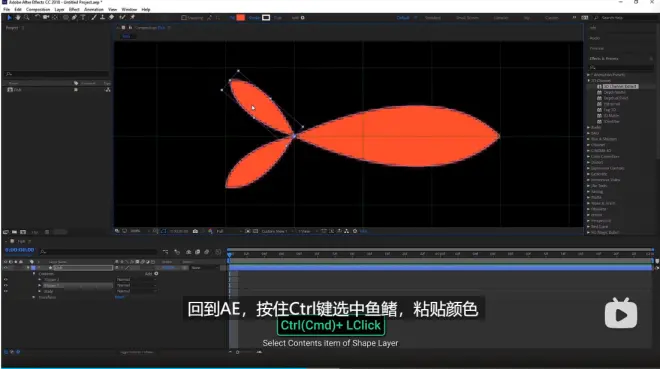Open the Effect menu
This screenshot has height=369, width=660.
point(74,9)
